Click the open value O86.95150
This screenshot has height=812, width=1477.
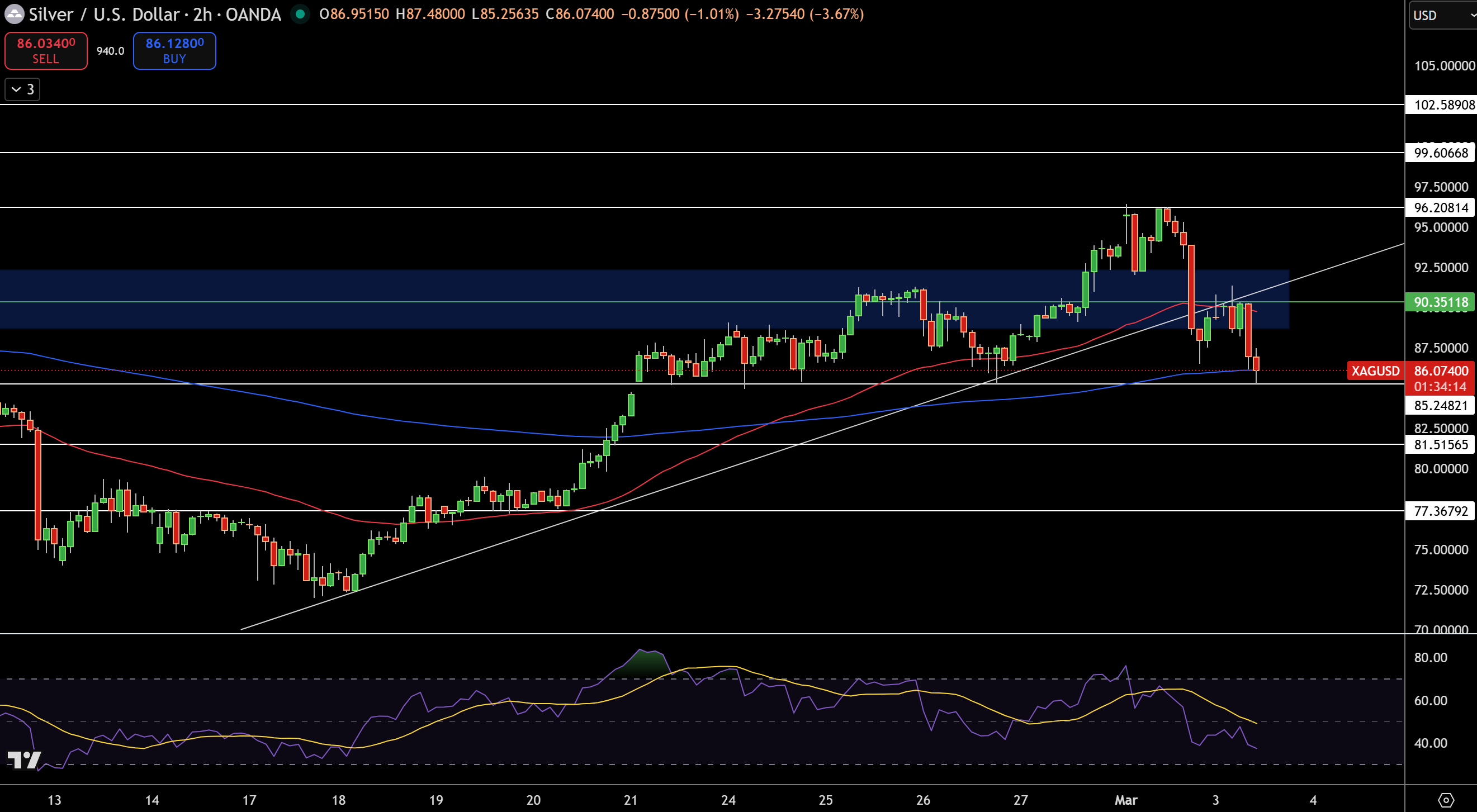pos(354,14)
